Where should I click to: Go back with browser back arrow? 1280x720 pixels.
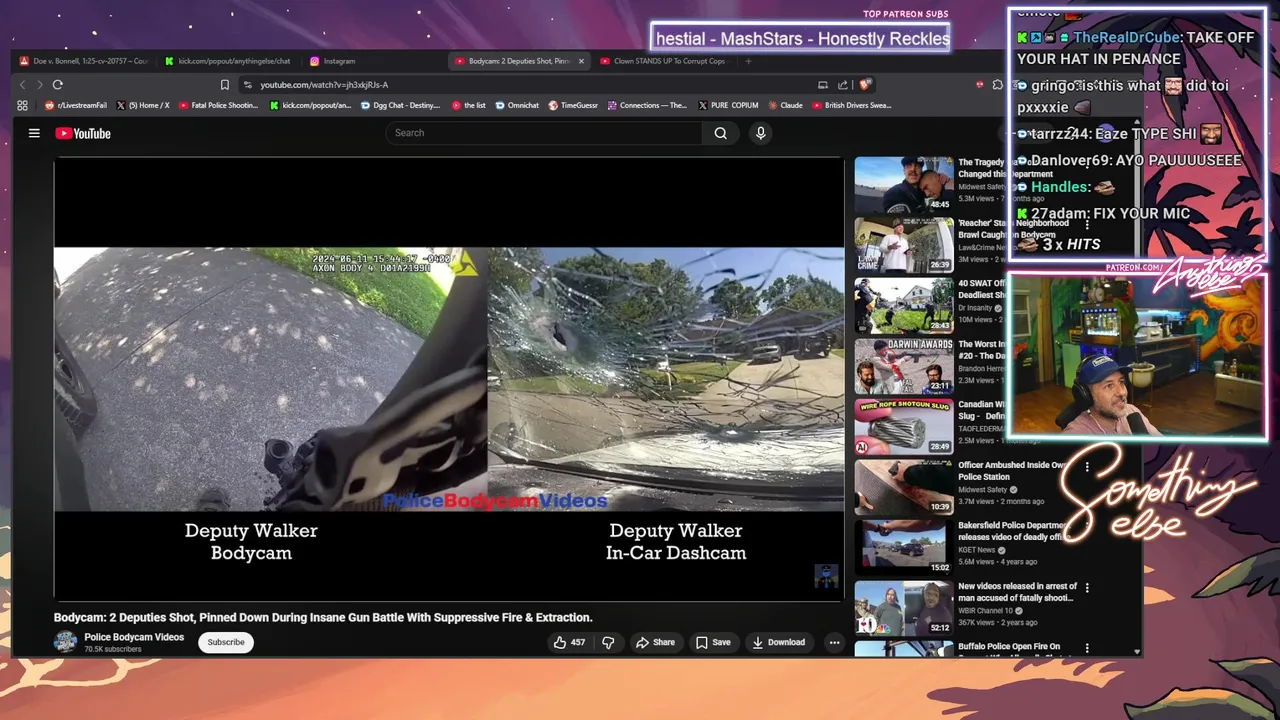tap(23, 85)
